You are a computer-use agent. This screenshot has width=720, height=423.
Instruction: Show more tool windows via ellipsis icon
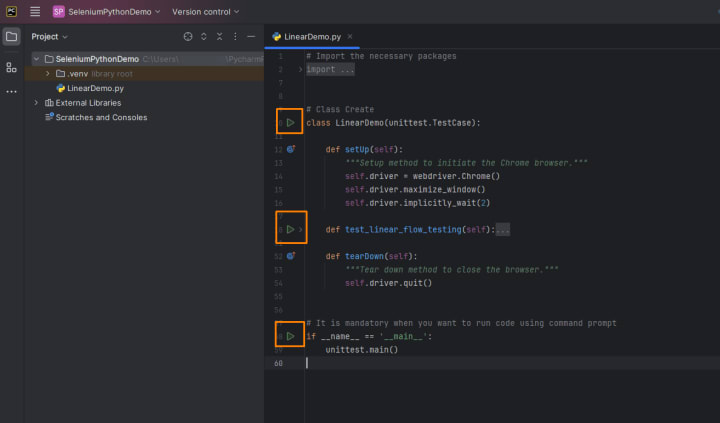tap(11, 92)
